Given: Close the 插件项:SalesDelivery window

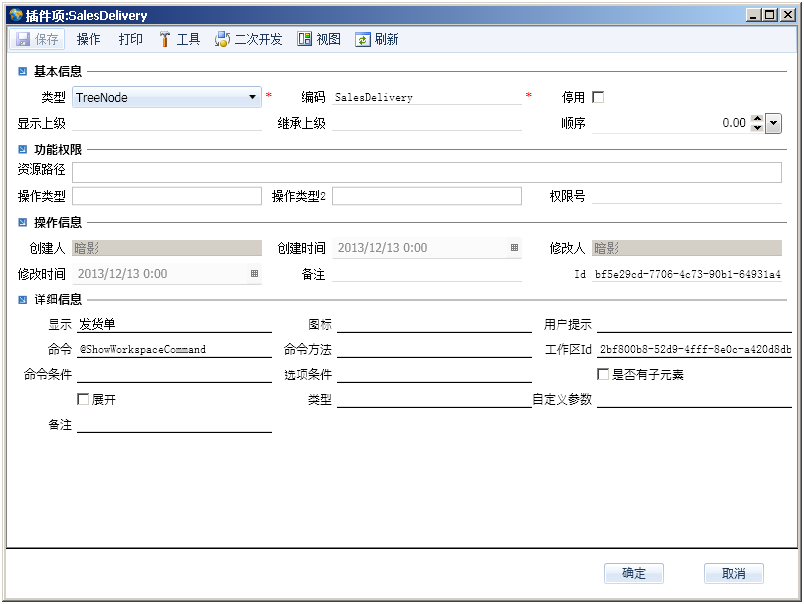Looking at the screenshot, I should pos(788,15).
